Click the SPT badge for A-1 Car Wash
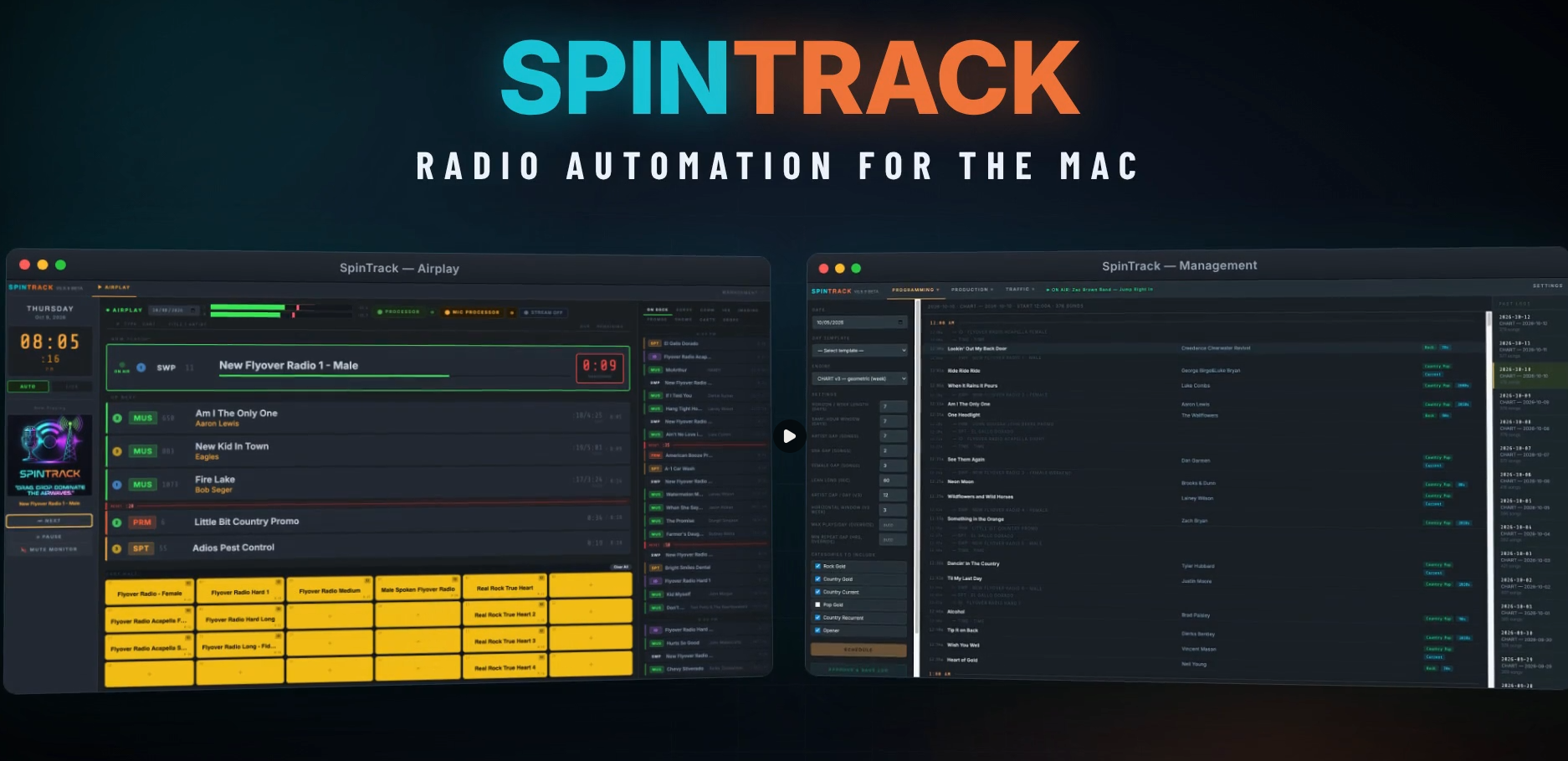The width and height of the screenshot is (1568, 761). coord(655,469)
